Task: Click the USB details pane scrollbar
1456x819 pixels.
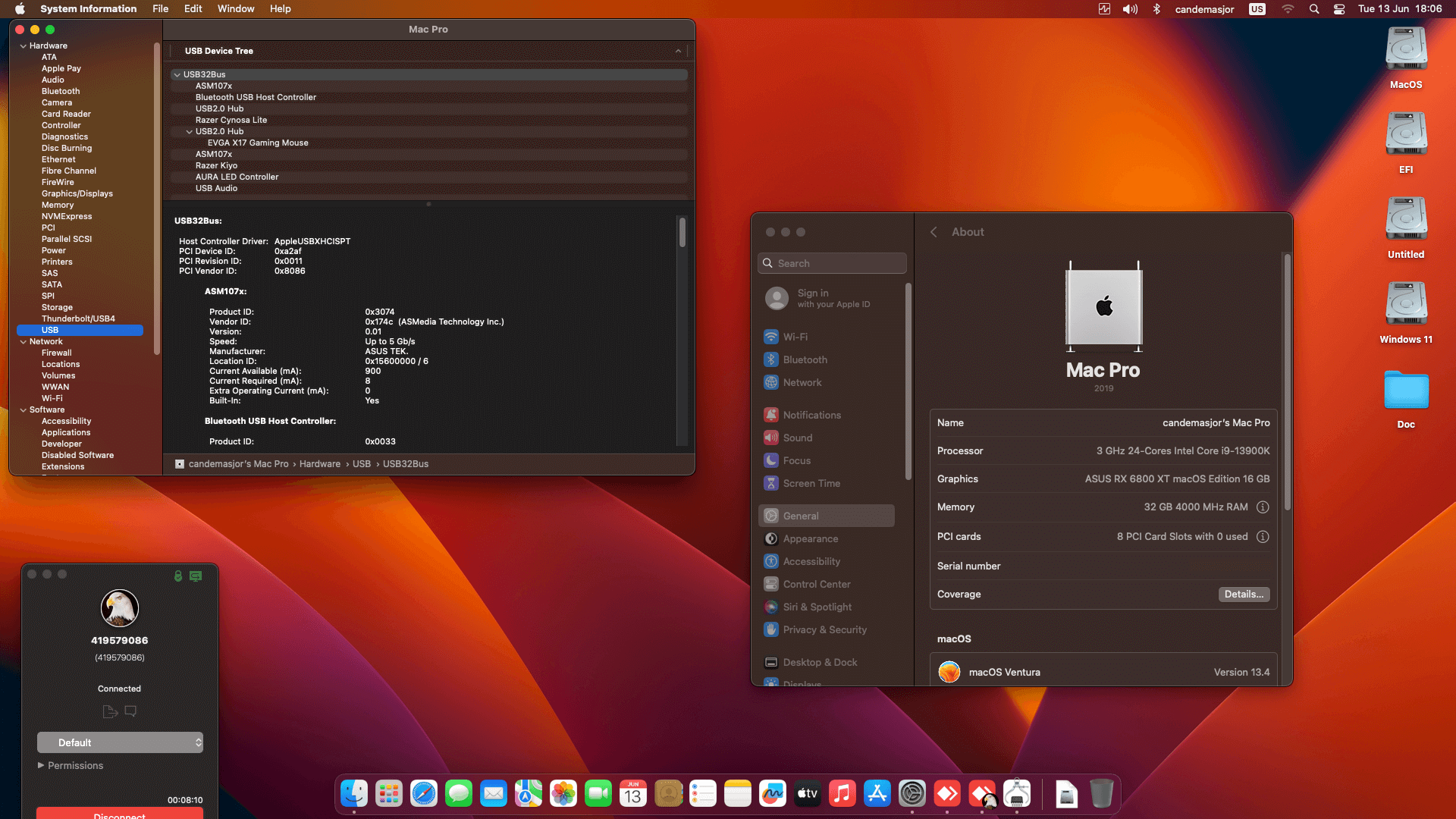Action: pyautogui.click(x=682, y=232)
